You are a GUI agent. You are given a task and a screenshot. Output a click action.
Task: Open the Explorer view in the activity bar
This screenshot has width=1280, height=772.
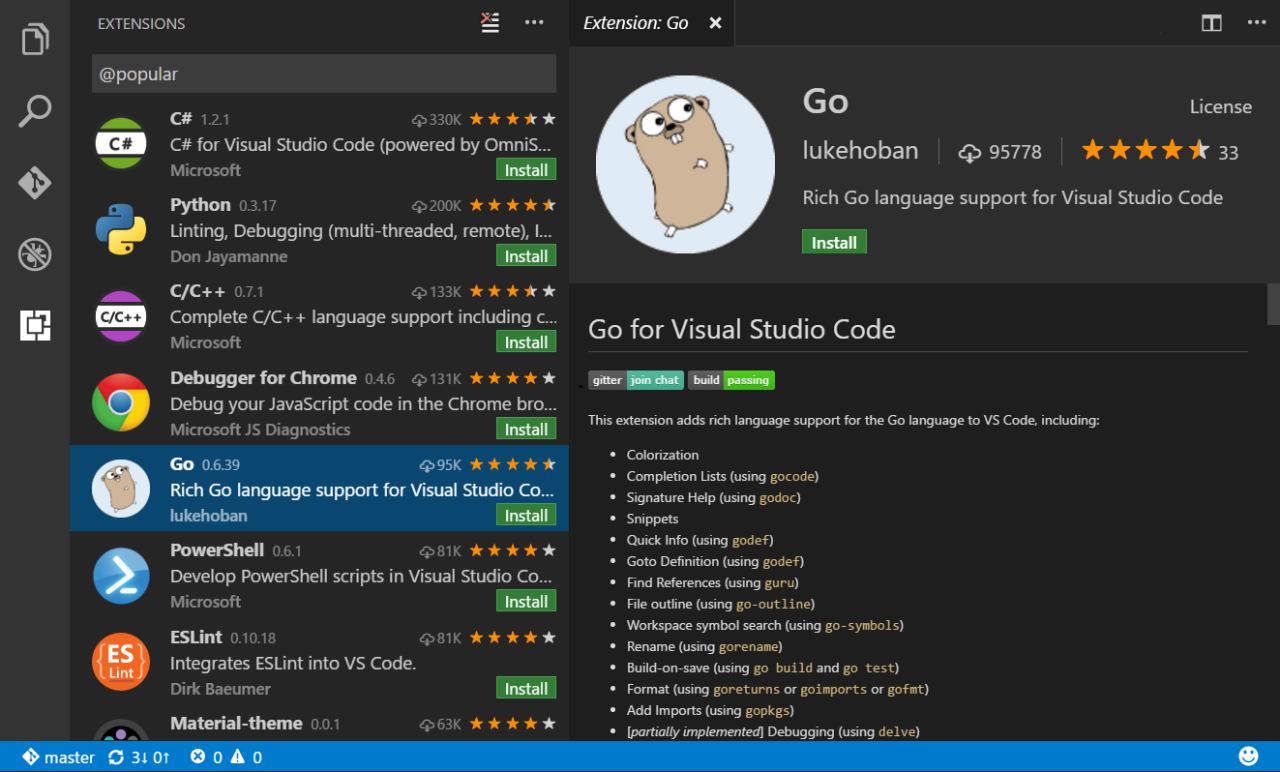(35, 39)
